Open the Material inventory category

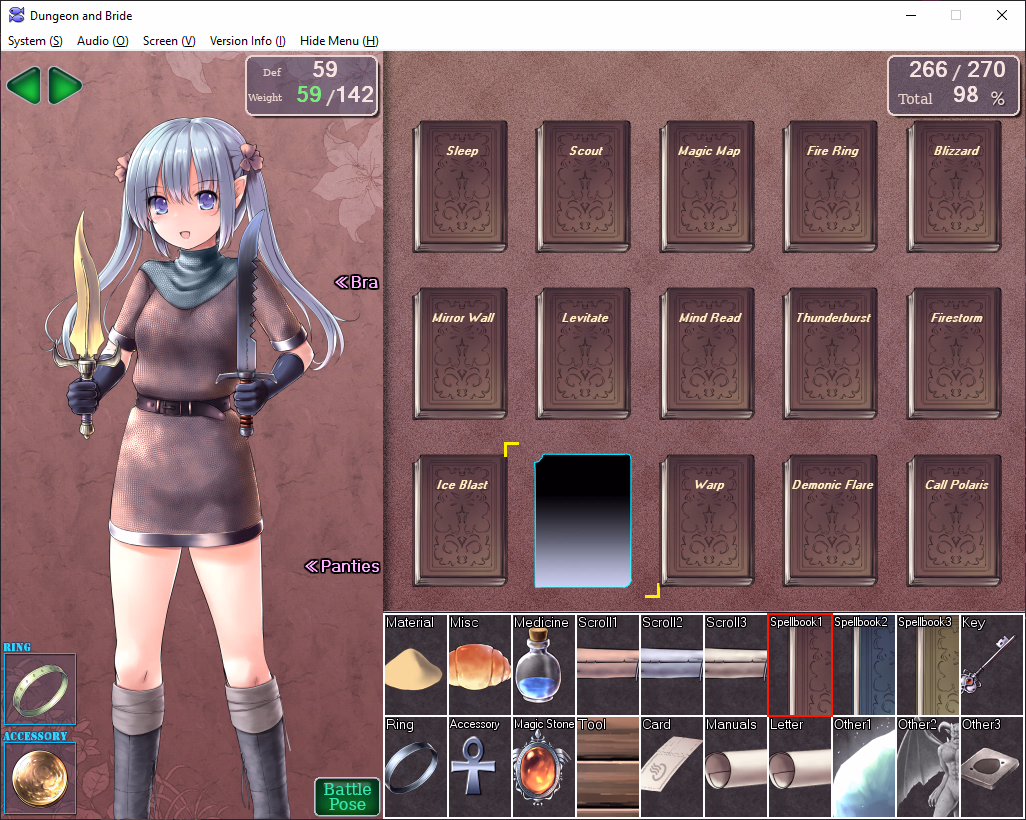[415, 665]
